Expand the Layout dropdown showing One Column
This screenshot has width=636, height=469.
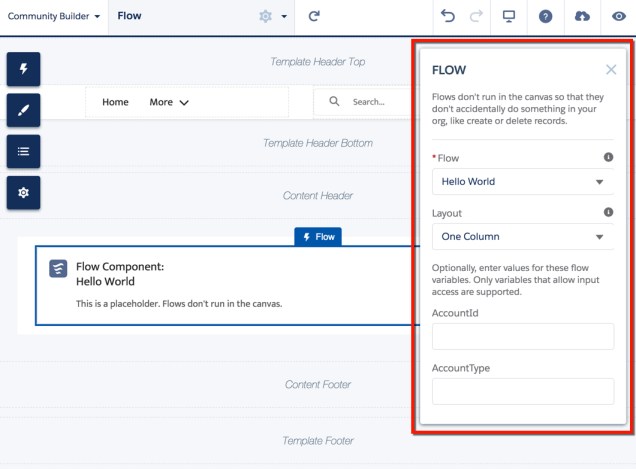(522, 237)
